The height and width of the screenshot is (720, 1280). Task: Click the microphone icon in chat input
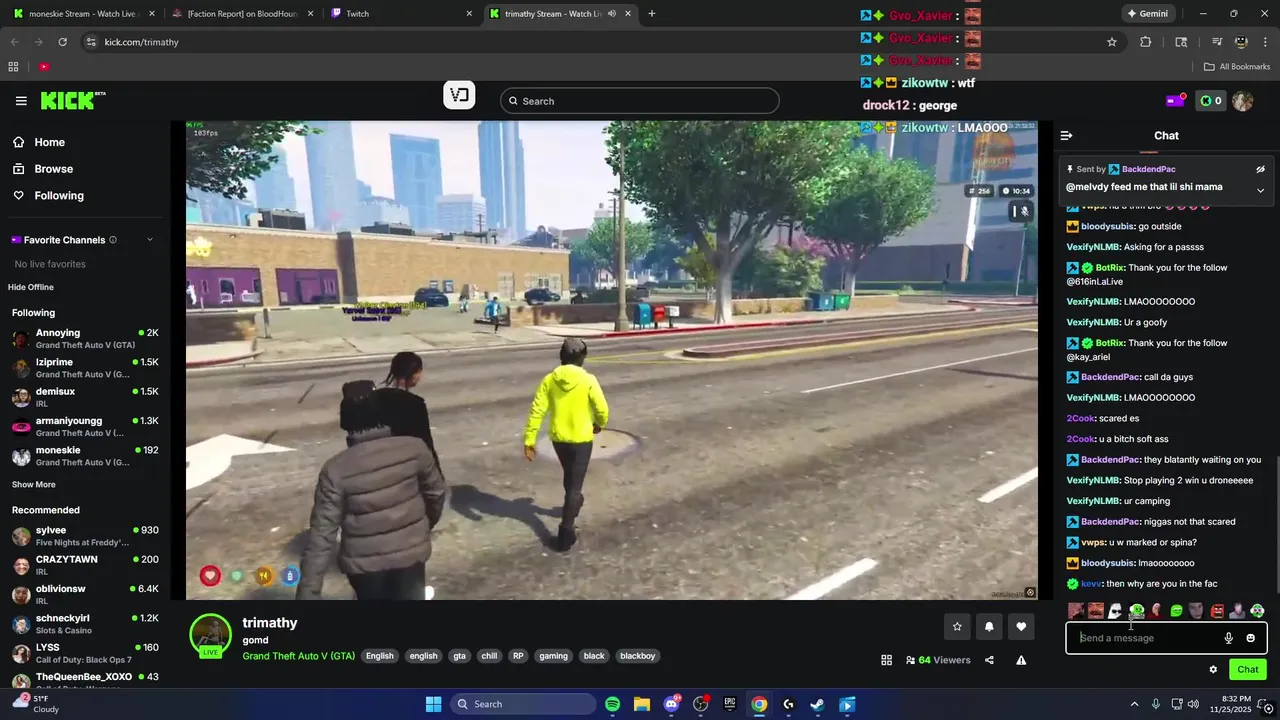(x=1229, y=638)
